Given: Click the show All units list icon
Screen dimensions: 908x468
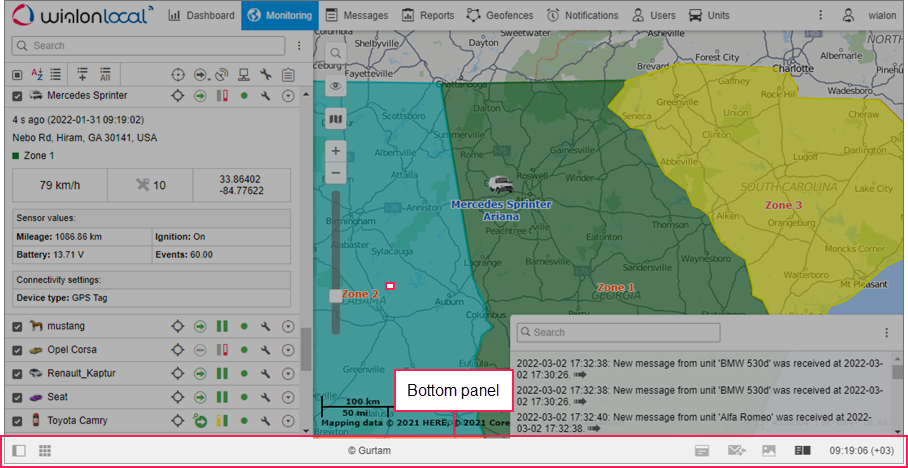Looking at the screenshot, I should point(105,74).
